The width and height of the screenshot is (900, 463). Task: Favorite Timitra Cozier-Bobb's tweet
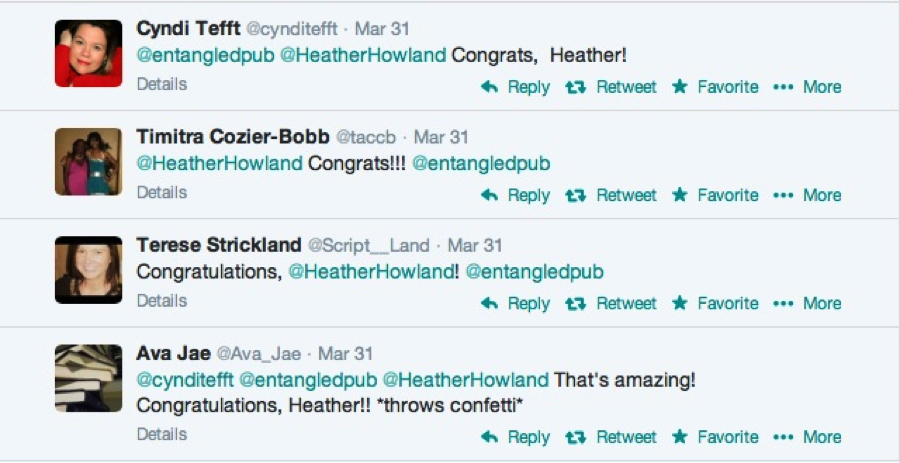[715, 195]
